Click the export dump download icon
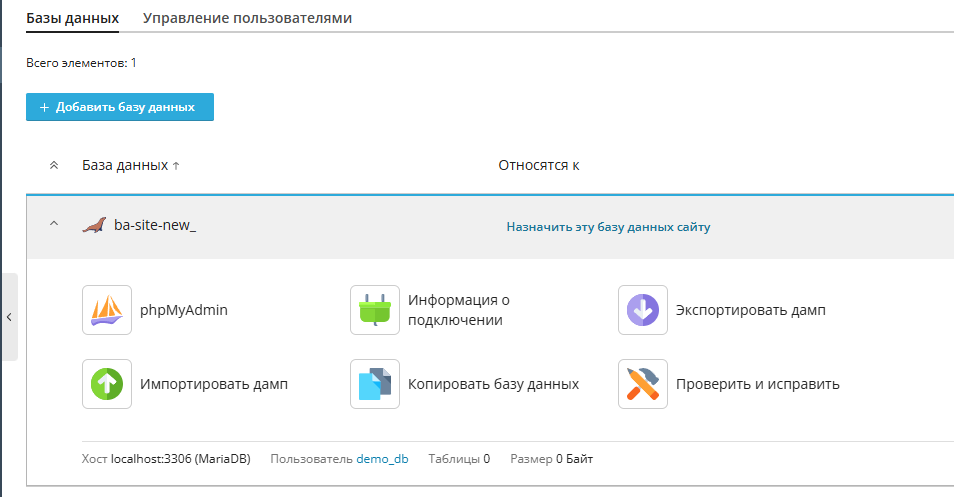Screen dimensions: 954x497 (643, 310)
